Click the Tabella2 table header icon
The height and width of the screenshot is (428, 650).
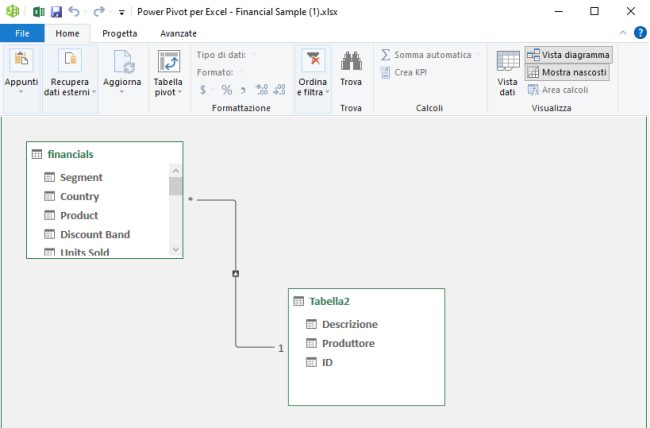point(298,301)
